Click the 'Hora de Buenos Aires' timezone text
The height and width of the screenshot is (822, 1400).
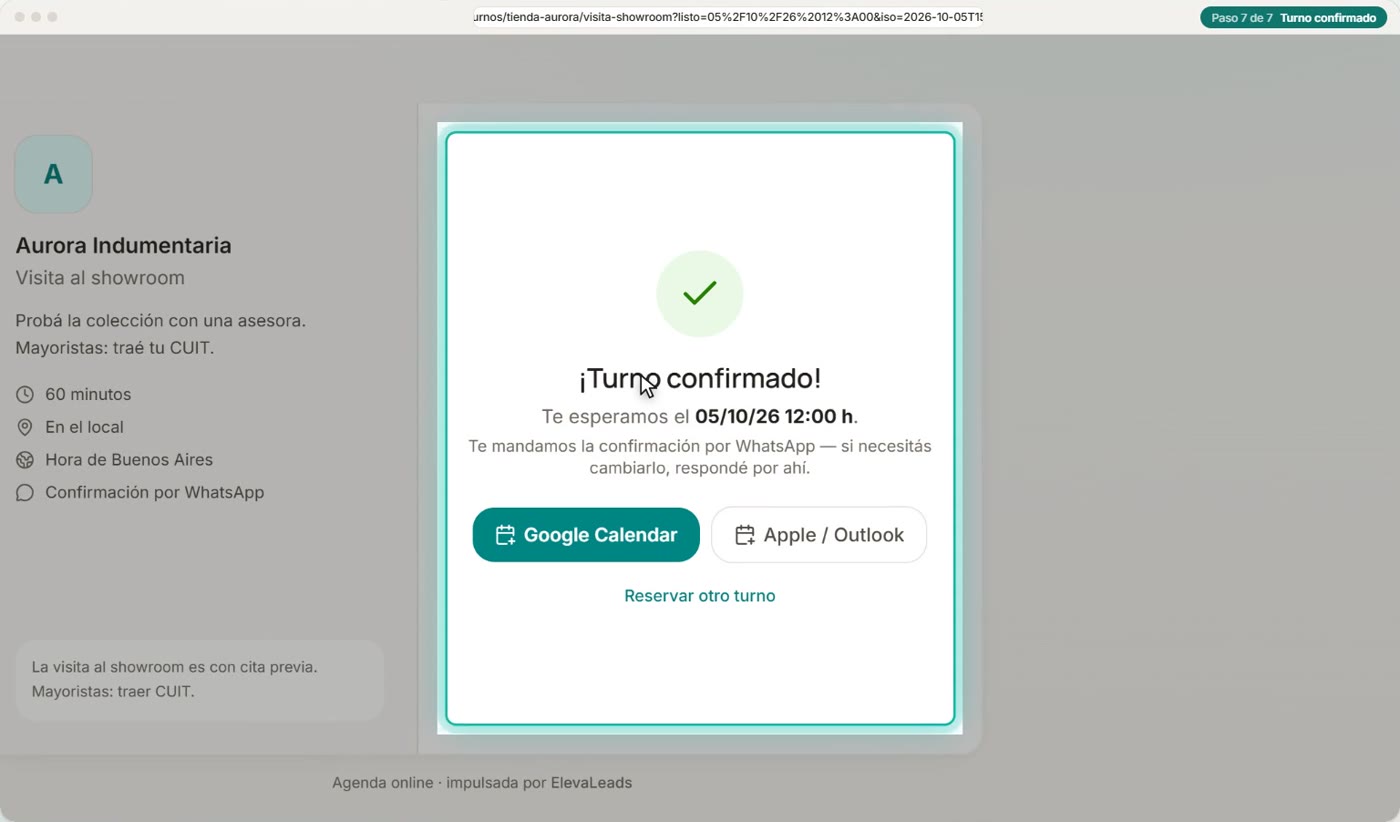(129, 460)
